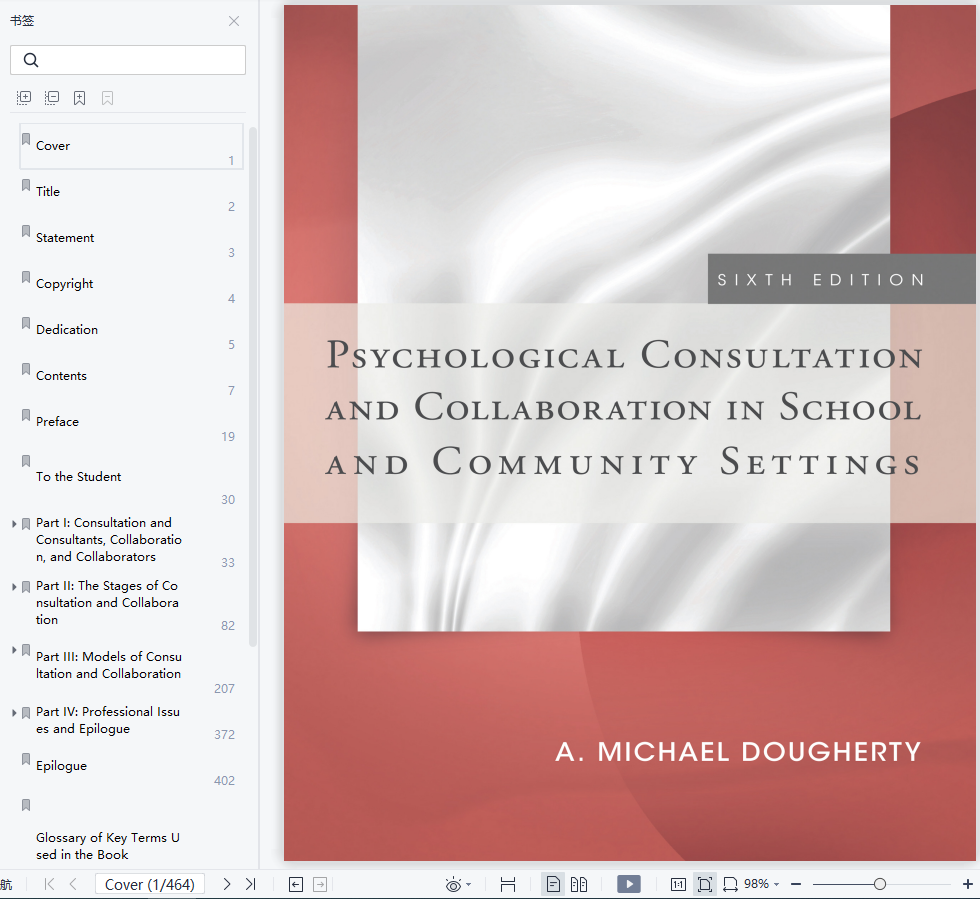Add a new bookmark icon
This screenshot has width=980, height=899.
79,98
